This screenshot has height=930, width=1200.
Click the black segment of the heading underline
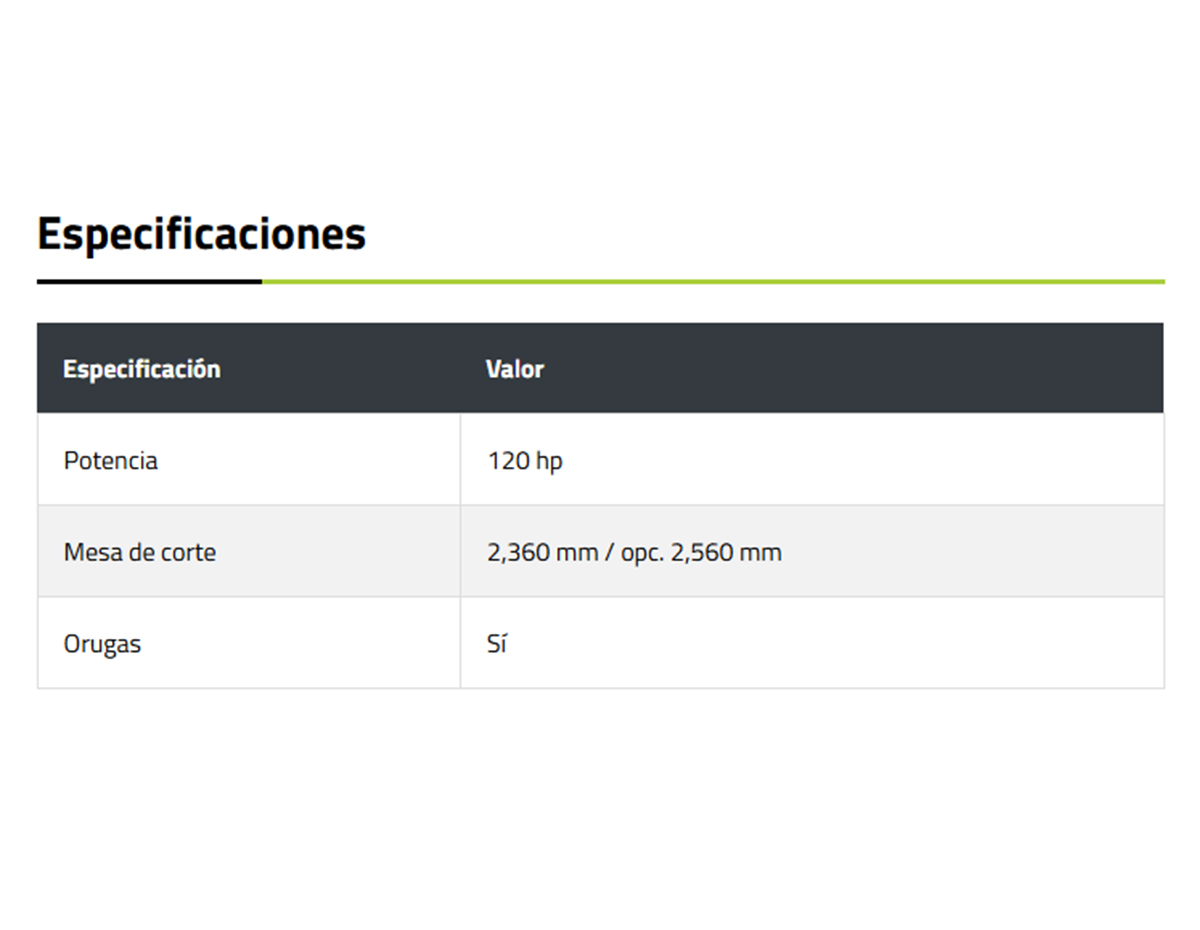point(149,282)
